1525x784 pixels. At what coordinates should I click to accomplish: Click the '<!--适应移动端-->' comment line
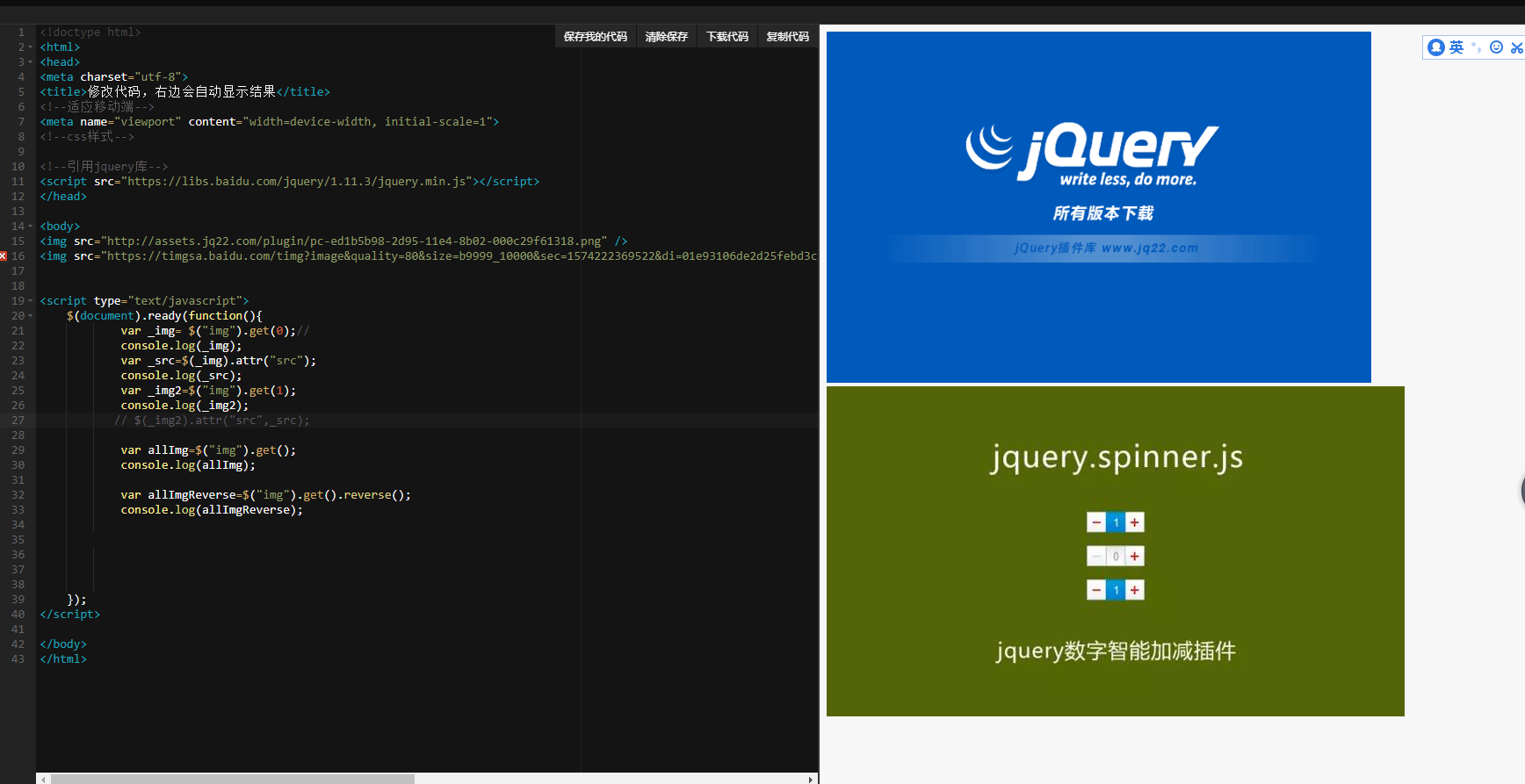pyautogui.click(x=97, y=107)
